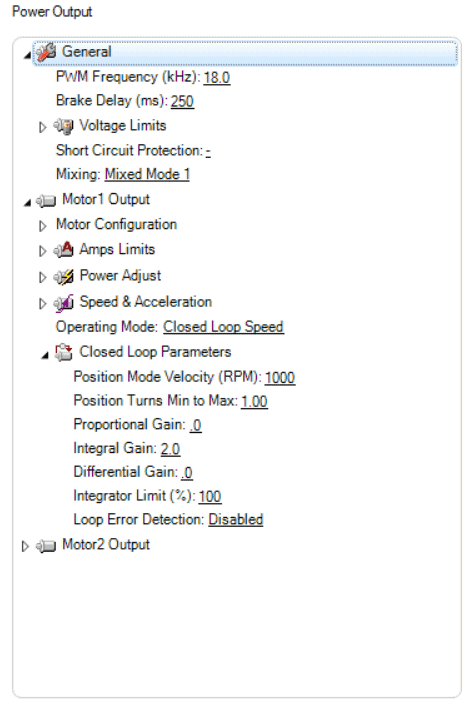The height and width of the screenshot is (708, 472).
Task: Click the Power Adjust lightning icon
Action: [x=63, y=276]
